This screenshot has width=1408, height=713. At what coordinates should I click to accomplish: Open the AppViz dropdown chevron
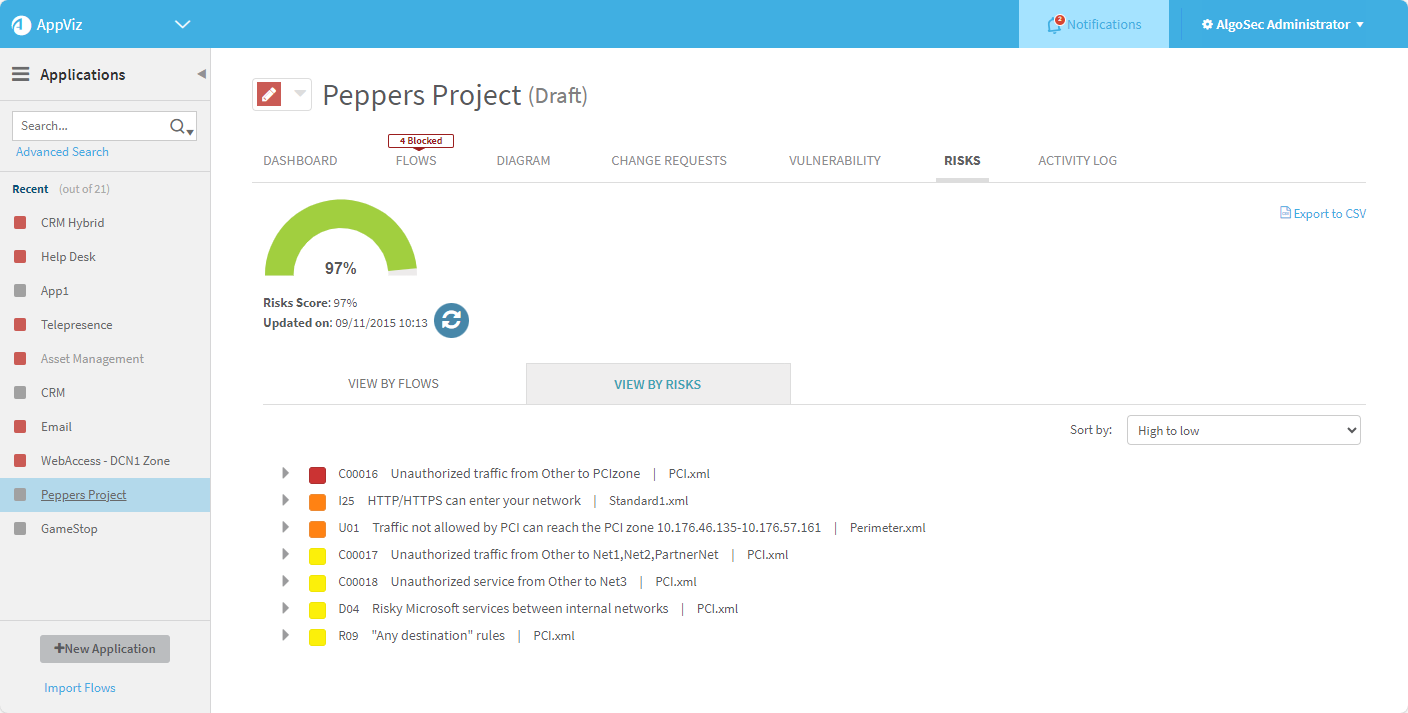(x=182, y=25)
